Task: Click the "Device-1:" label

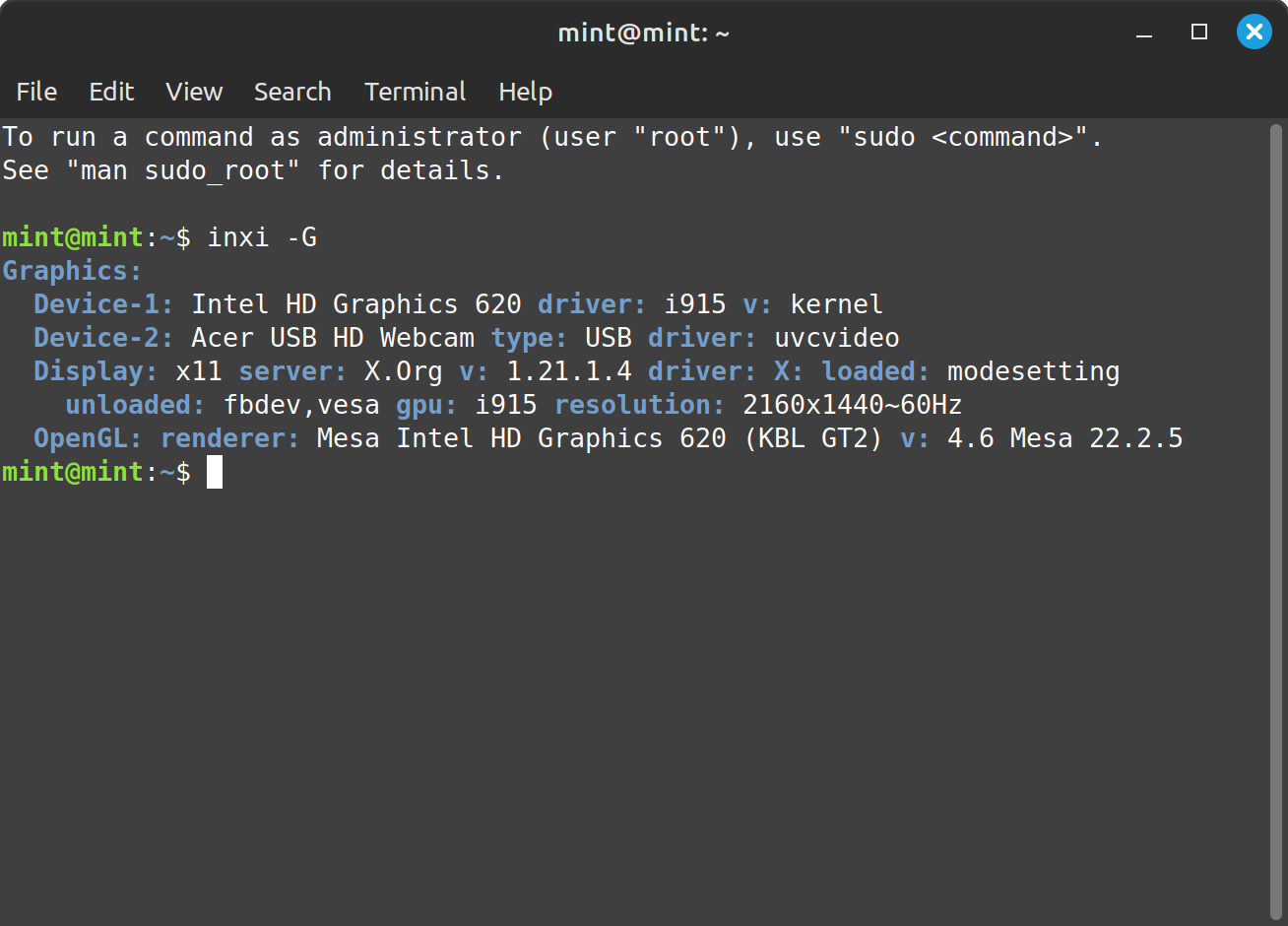Action: (103, 304)
